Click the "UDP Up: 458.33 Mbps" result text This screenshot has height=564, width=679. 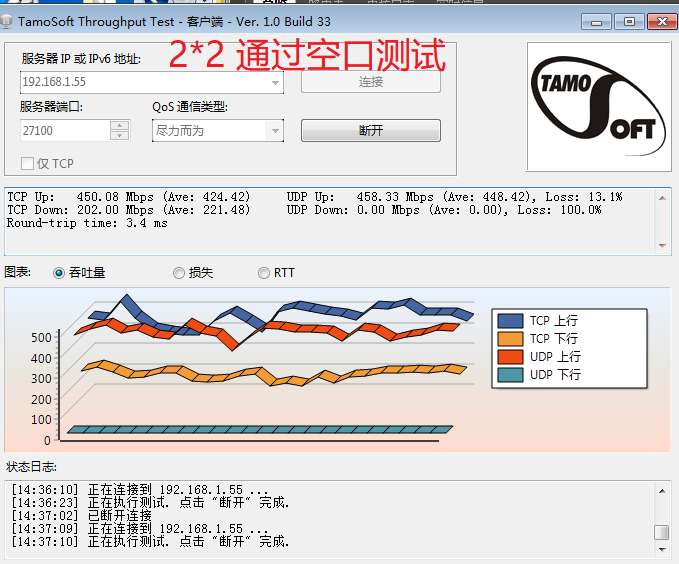[x=360, y=197]
